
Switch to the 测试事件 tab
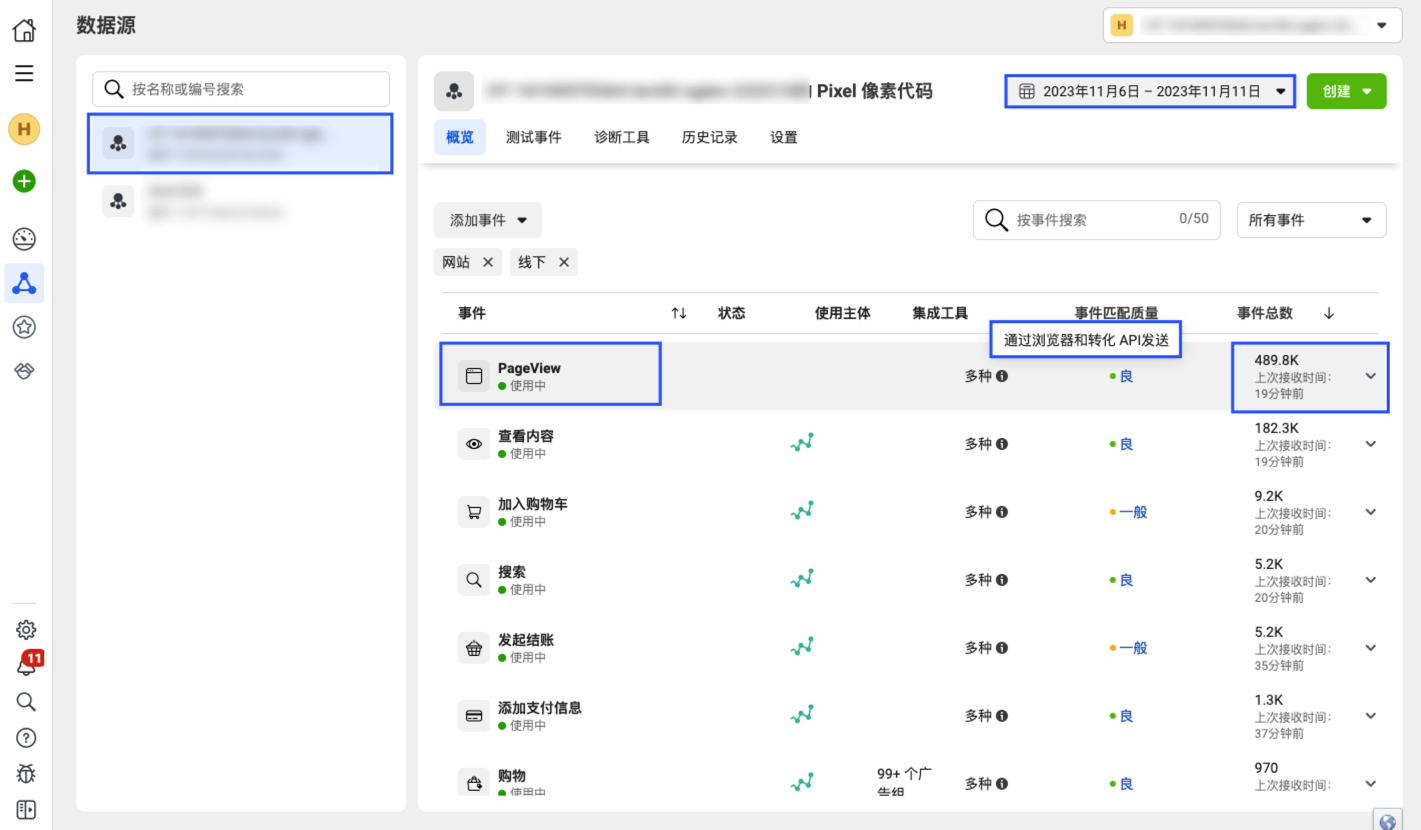(x=533, y=138)
